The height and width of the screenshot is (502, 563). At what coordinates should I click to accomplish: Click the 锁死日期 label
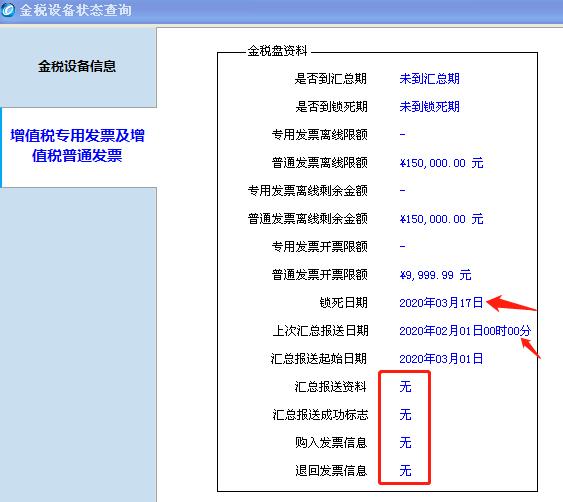(x=343, y=303)
